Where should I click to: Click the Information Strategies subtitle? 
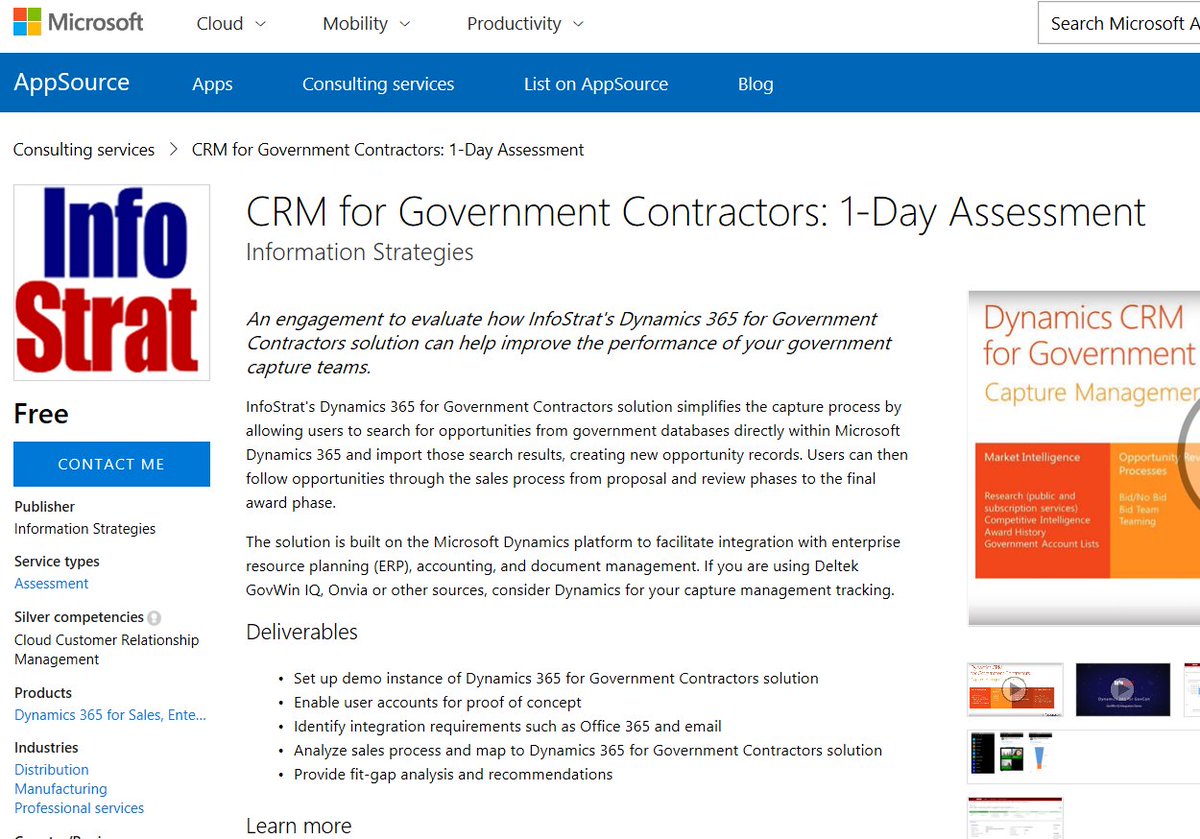click(x=360, y=253)
